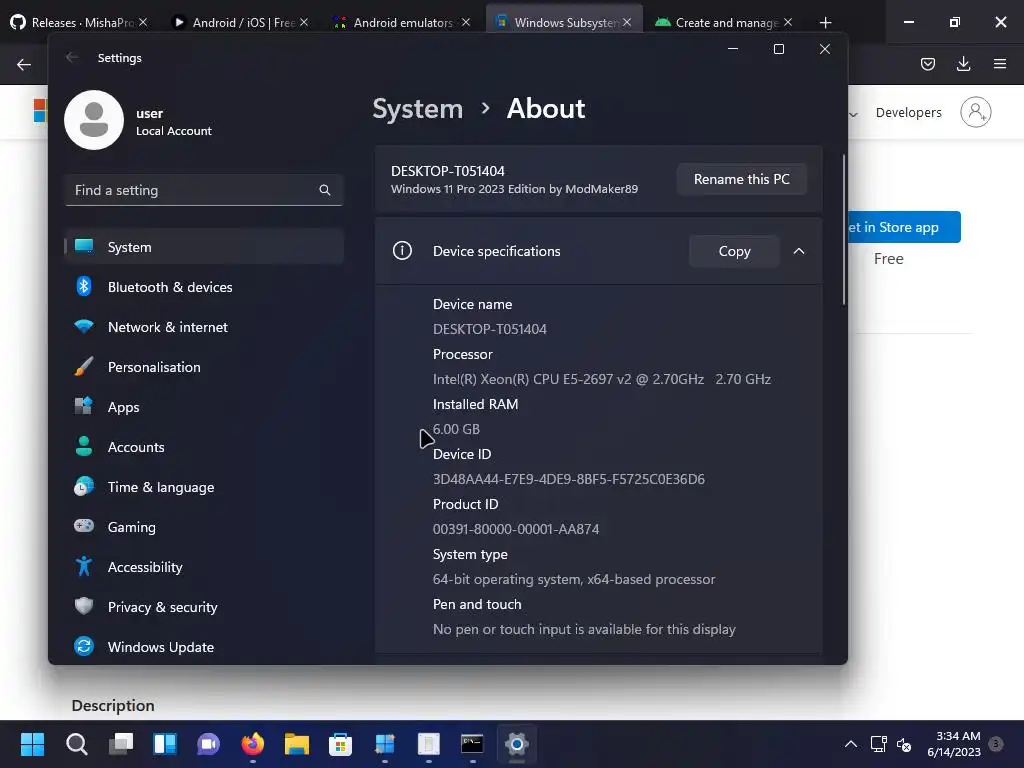This screenshot has height=768, width=1024.
Task: Navigate to System breadcrumb
Action: click(x=417, y=108)
